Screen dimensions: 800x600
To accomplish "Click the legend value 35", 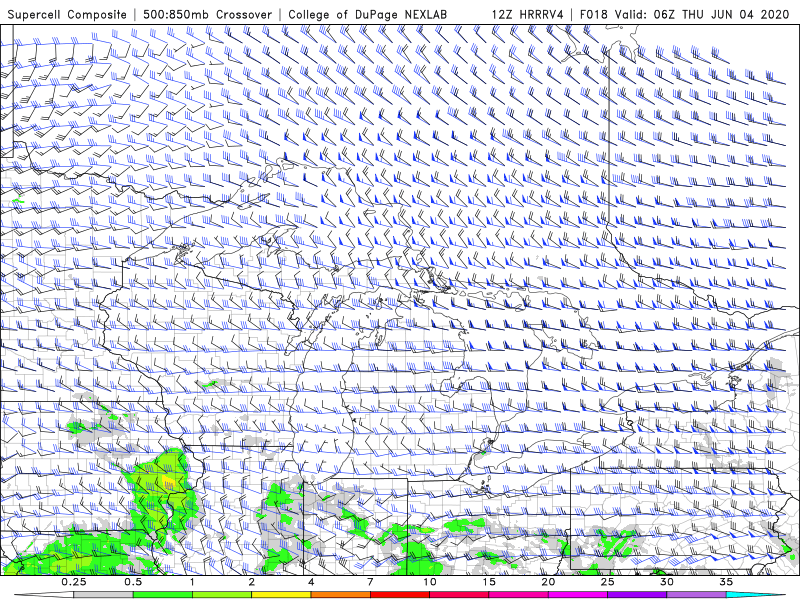I will pyautogui.click(x=726, y=582).
